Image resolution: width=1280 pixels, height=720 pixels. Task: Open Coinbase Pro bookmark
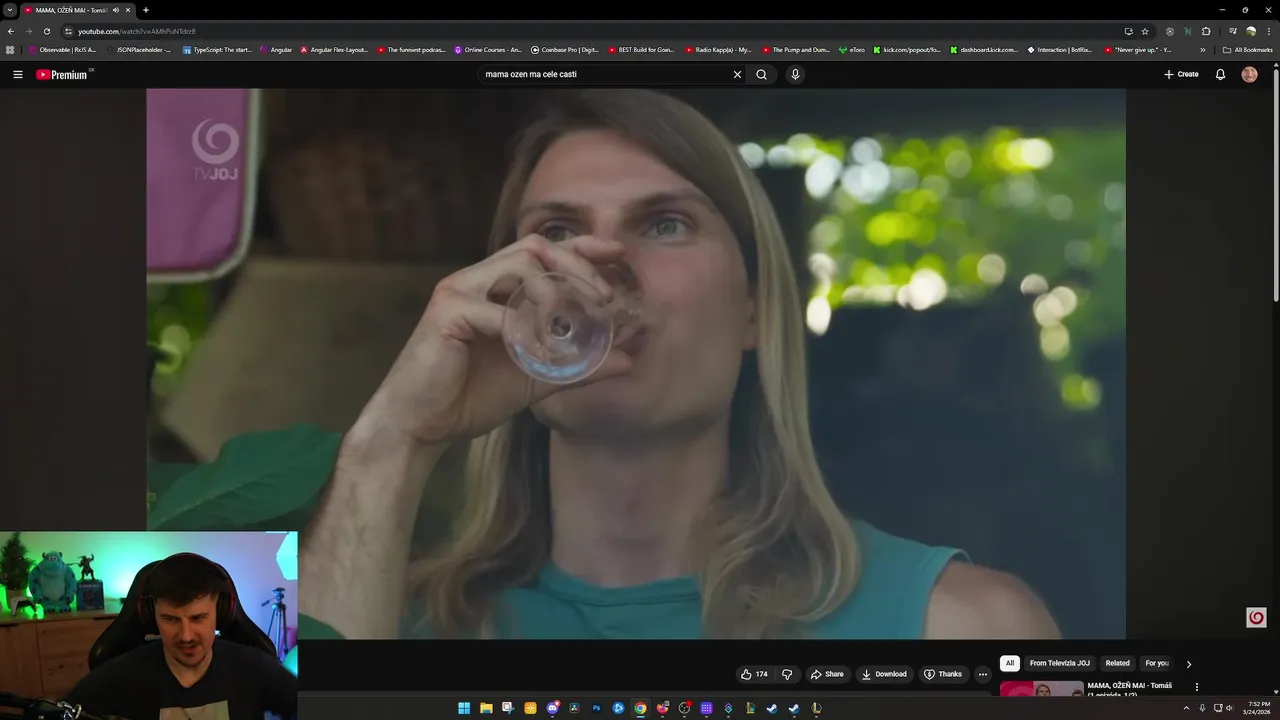[565, 49]
